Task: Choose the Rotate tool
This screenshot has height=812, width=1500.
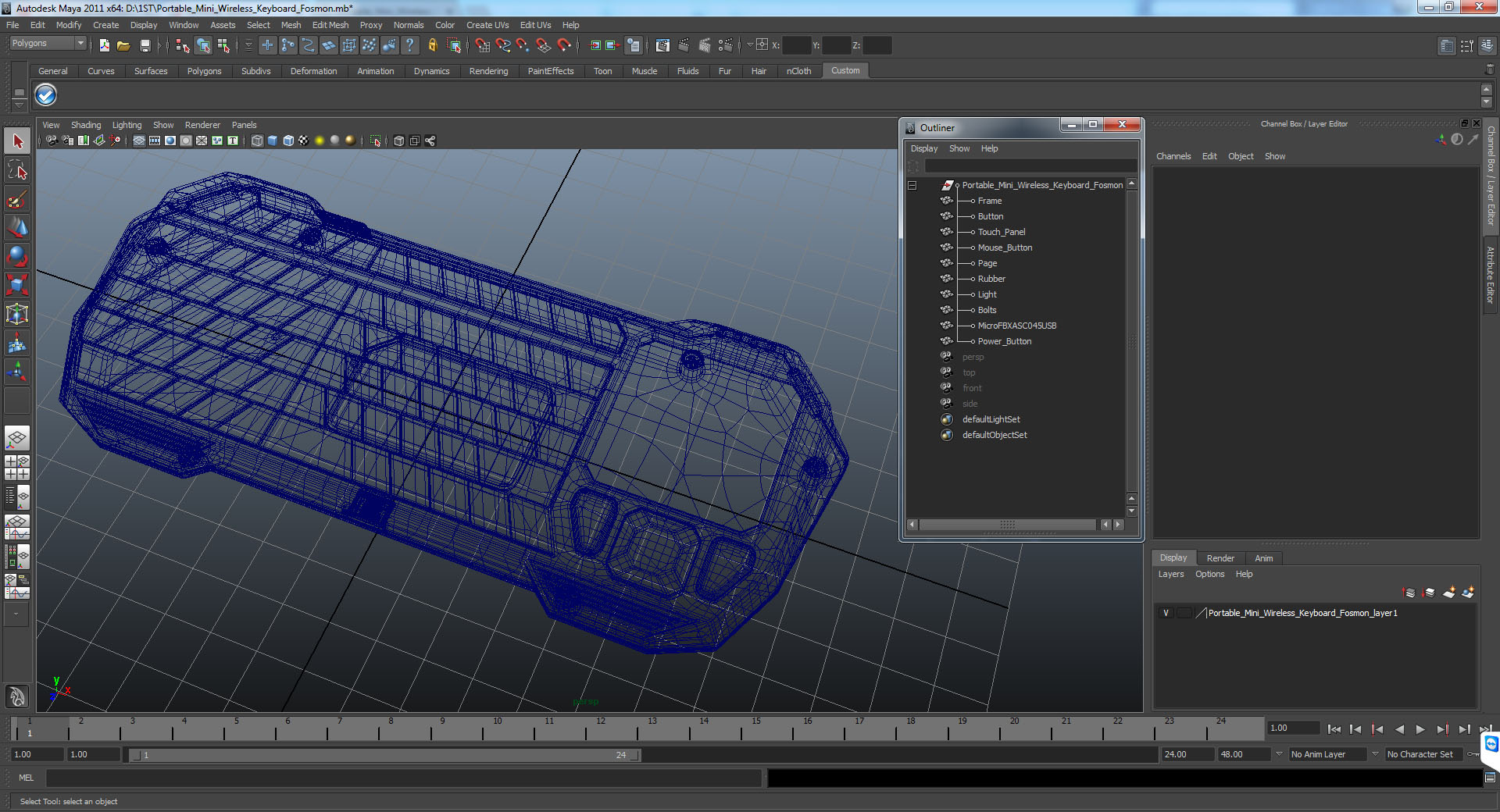Action: [x=17, y=256]
